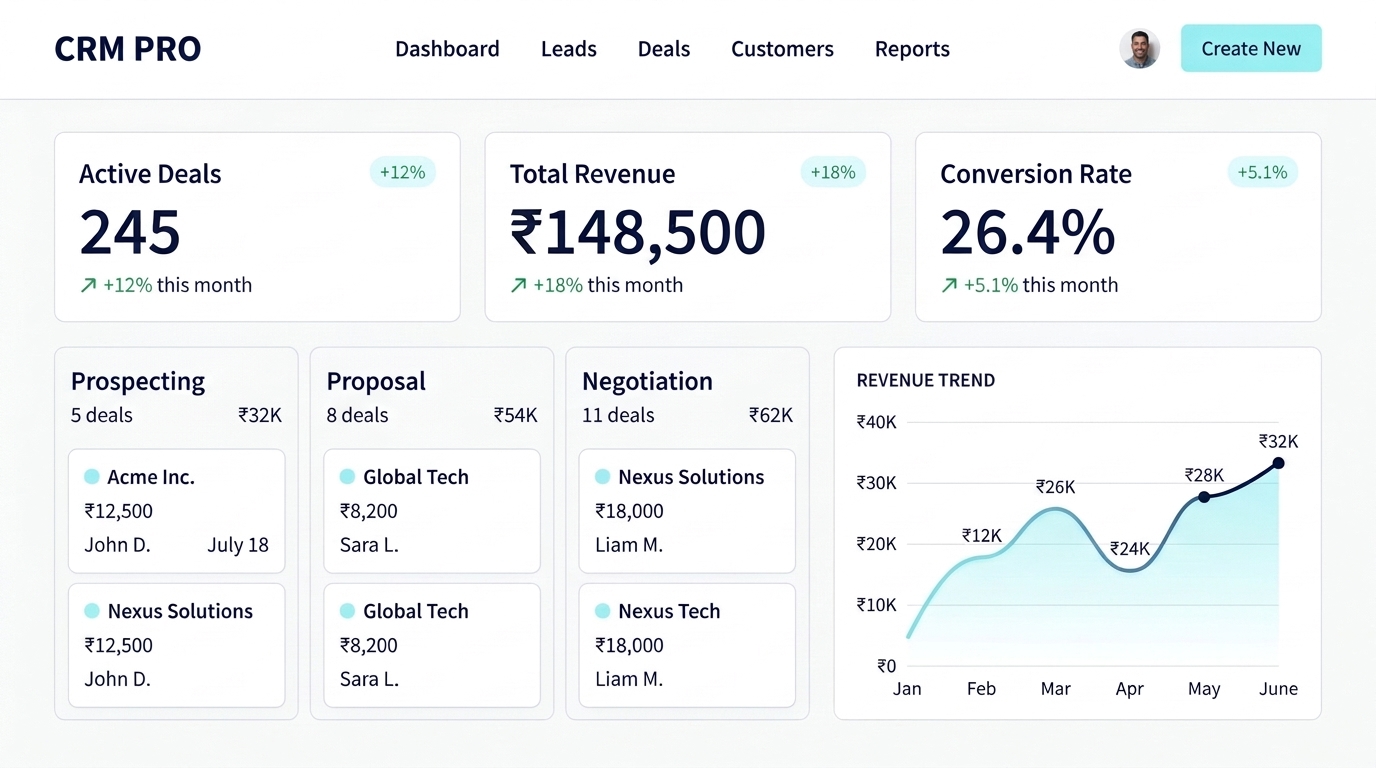
Task: Click the up arrow beside +12% this month
Action: (88, 285)
